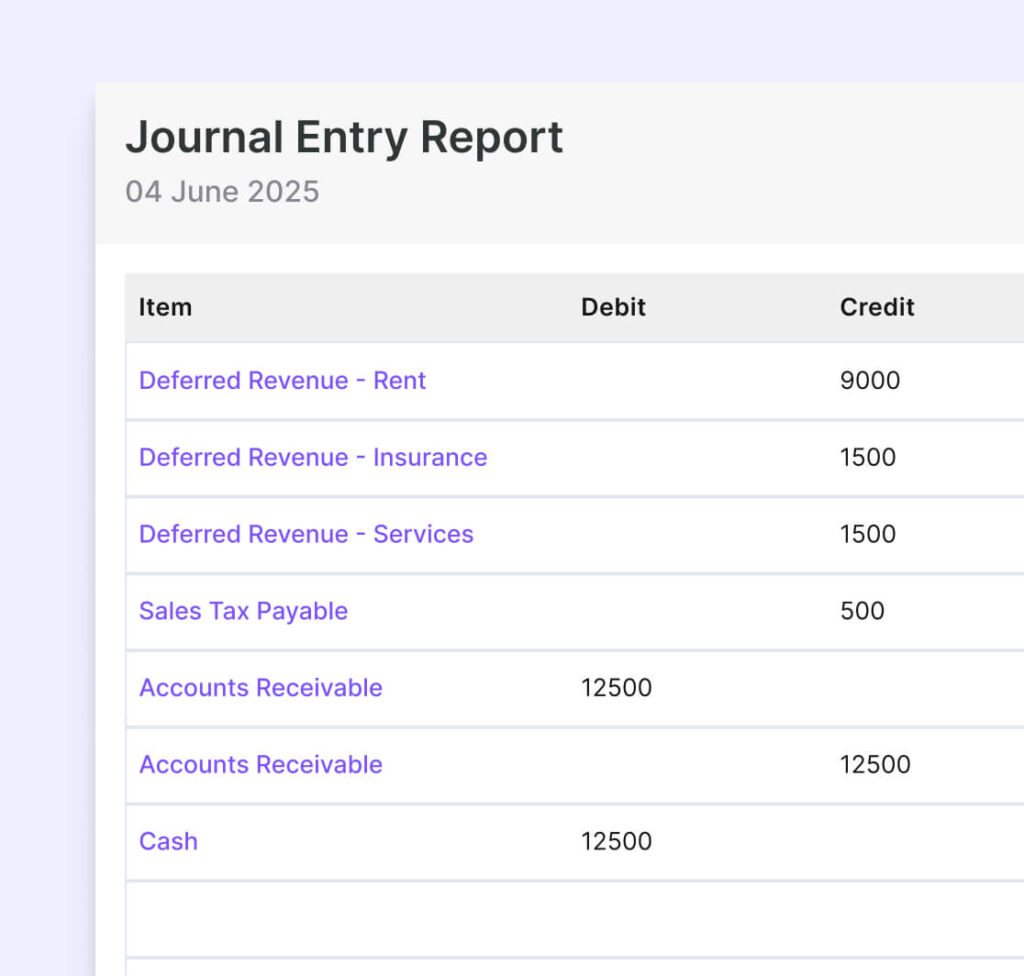Open the Deferred Revenue - Insurance link
1024x976 pixels.
click(313, 458)
